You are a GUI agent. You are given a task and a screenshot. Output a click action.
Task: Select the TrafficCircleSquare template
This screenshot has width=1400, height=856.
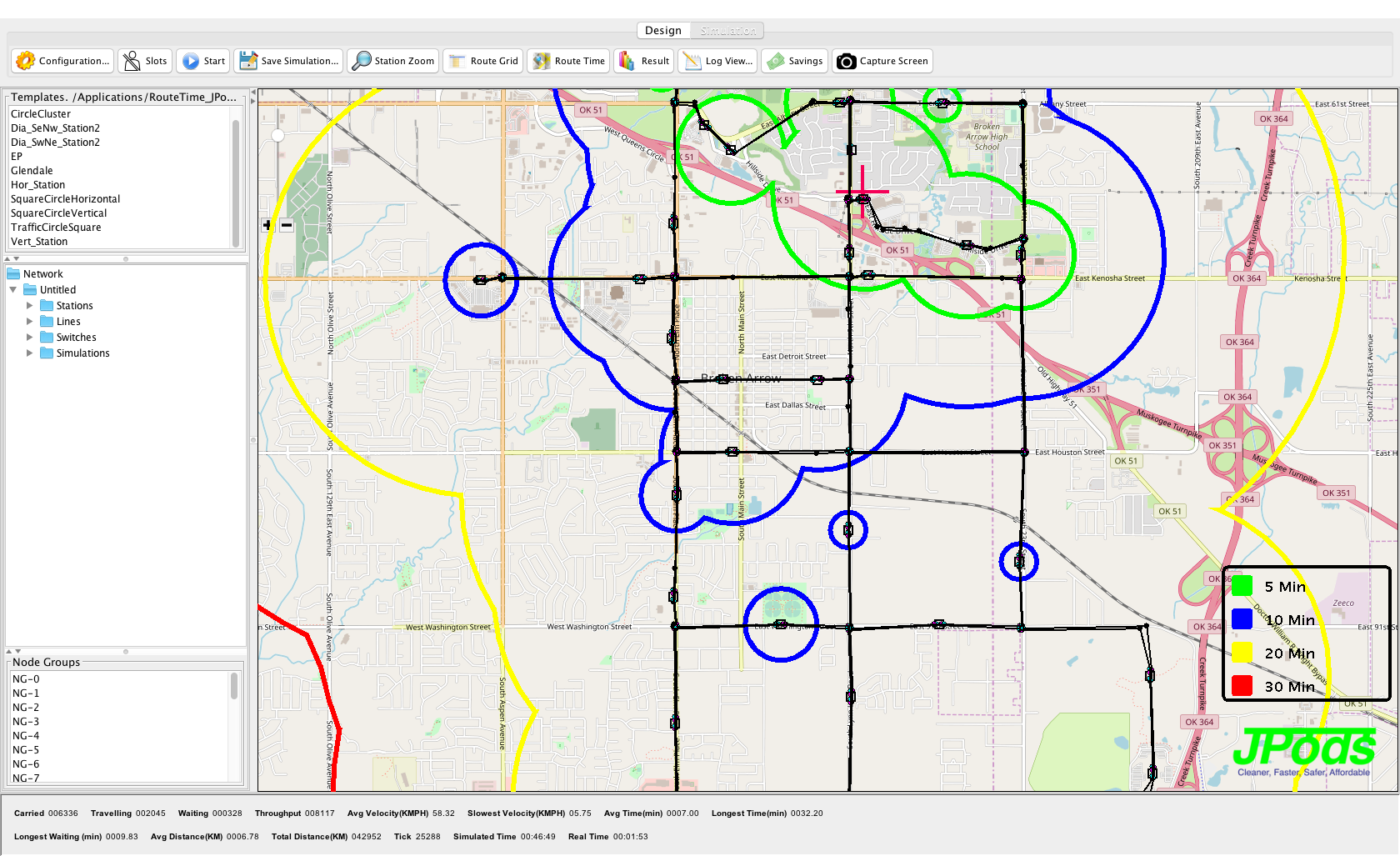coord(56,228)
